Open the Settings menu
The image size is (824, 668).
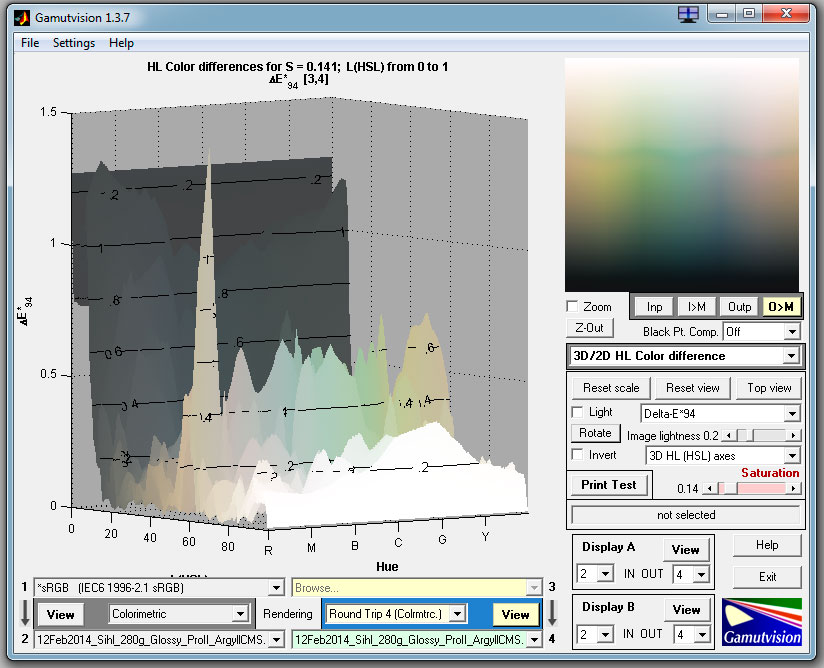coord(74,43)
